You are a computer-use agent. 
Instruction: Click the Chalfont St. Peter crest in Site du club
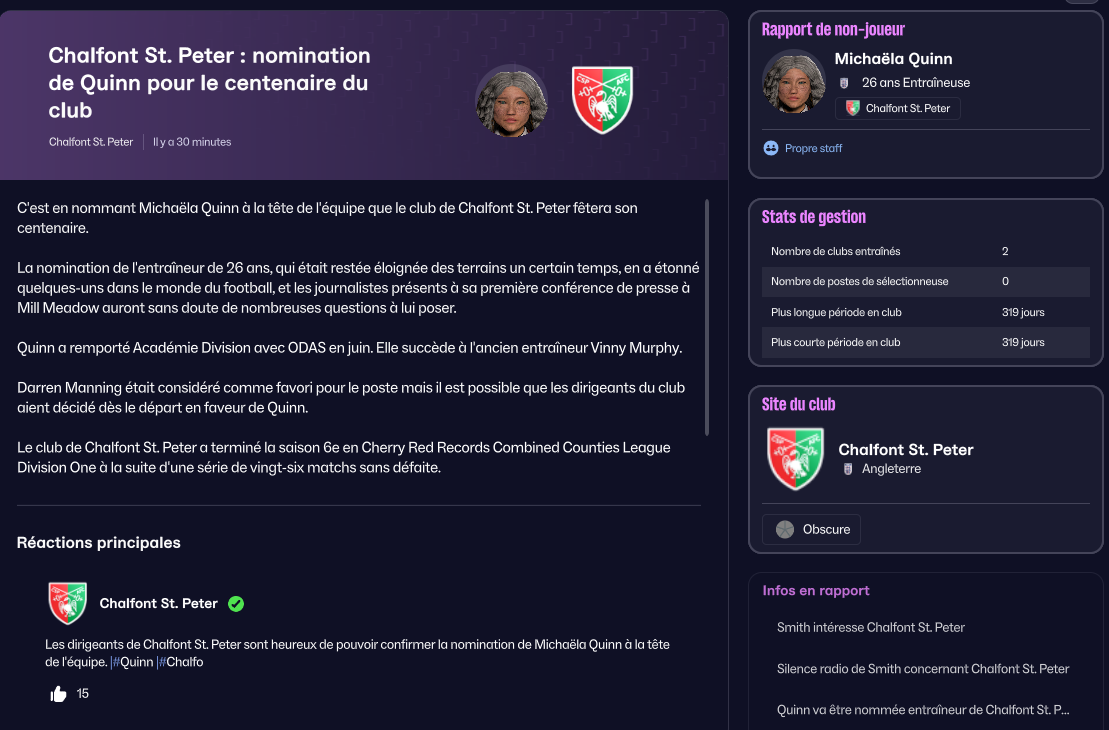[795, 458]
